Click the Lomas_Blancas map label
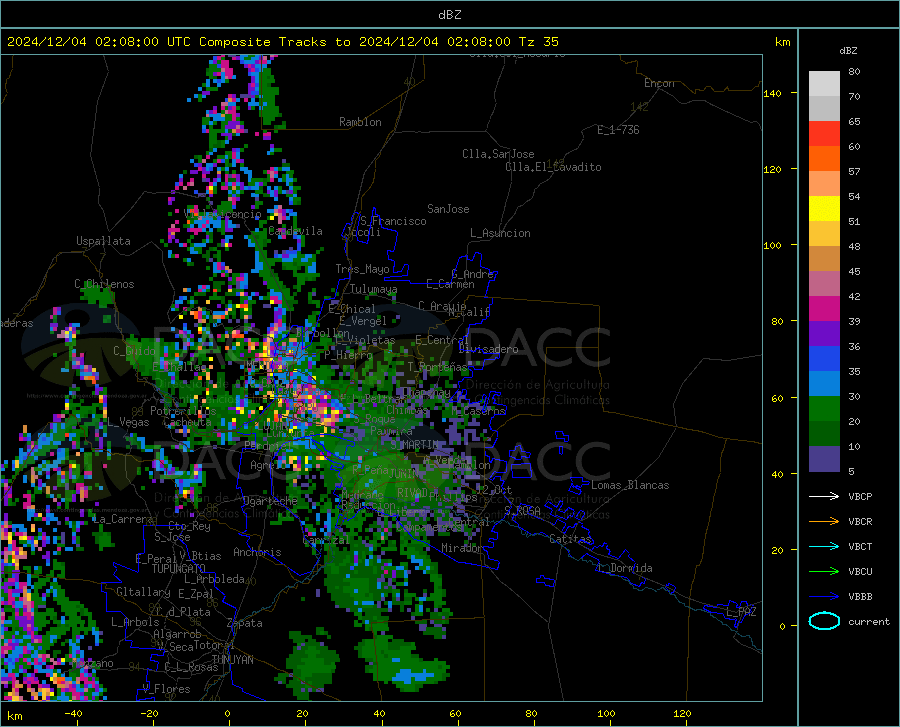This screenshot has width=900, height=727. click(630, 485)
